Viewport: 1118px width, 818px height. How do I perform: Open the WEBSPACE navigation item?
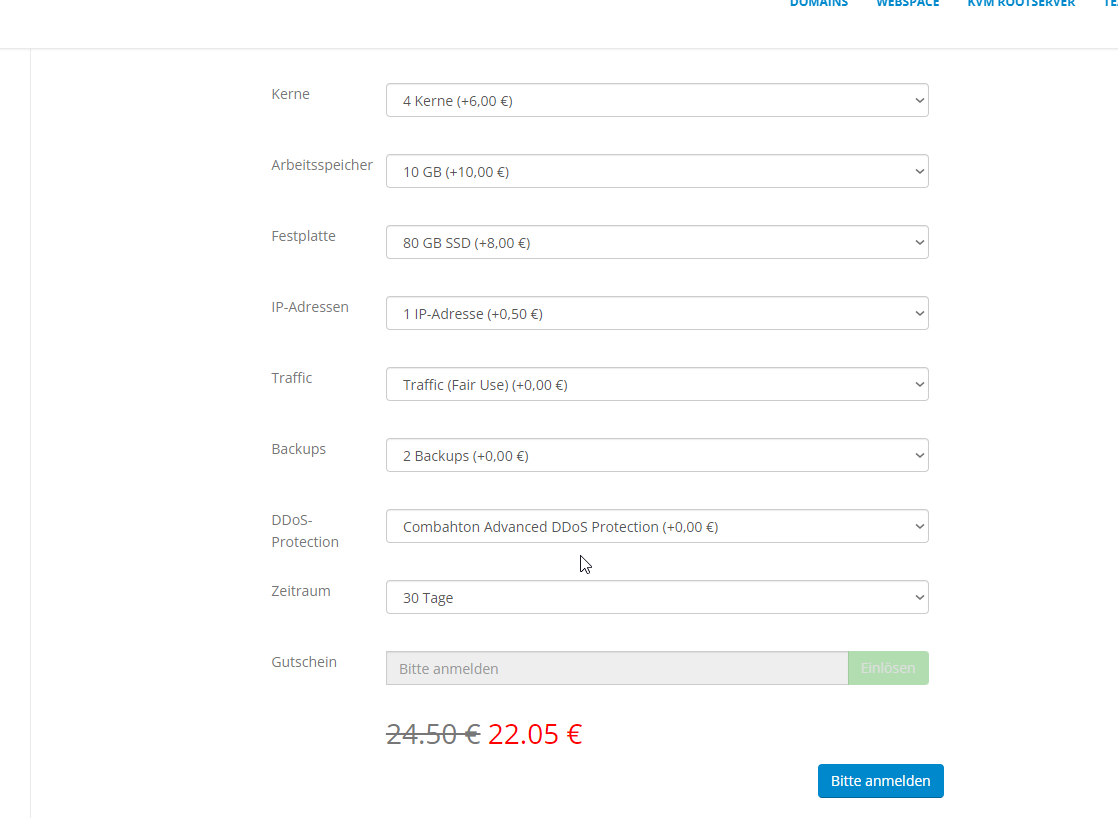pyautogui.click(x=907, y=4)
